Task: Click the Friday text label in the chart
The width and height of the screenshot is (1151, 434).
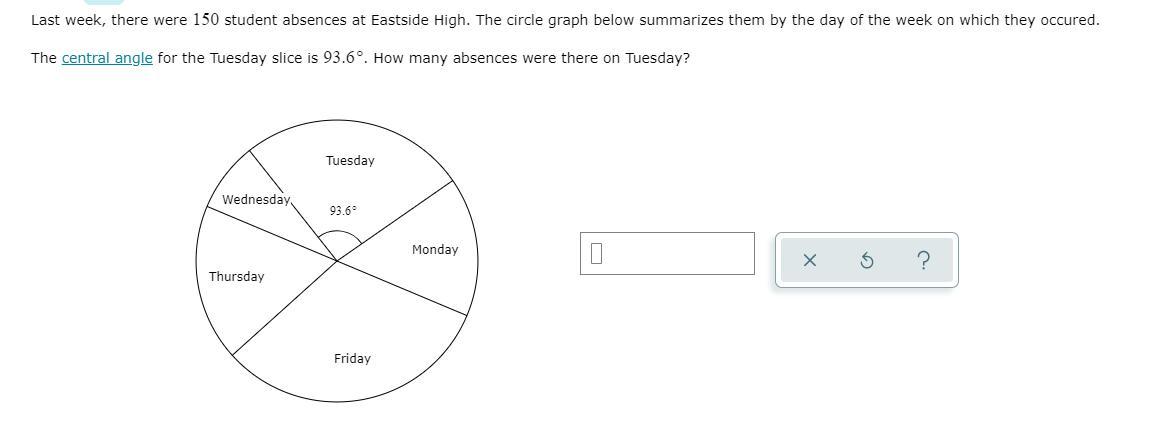Action: (x=352, y=358)
